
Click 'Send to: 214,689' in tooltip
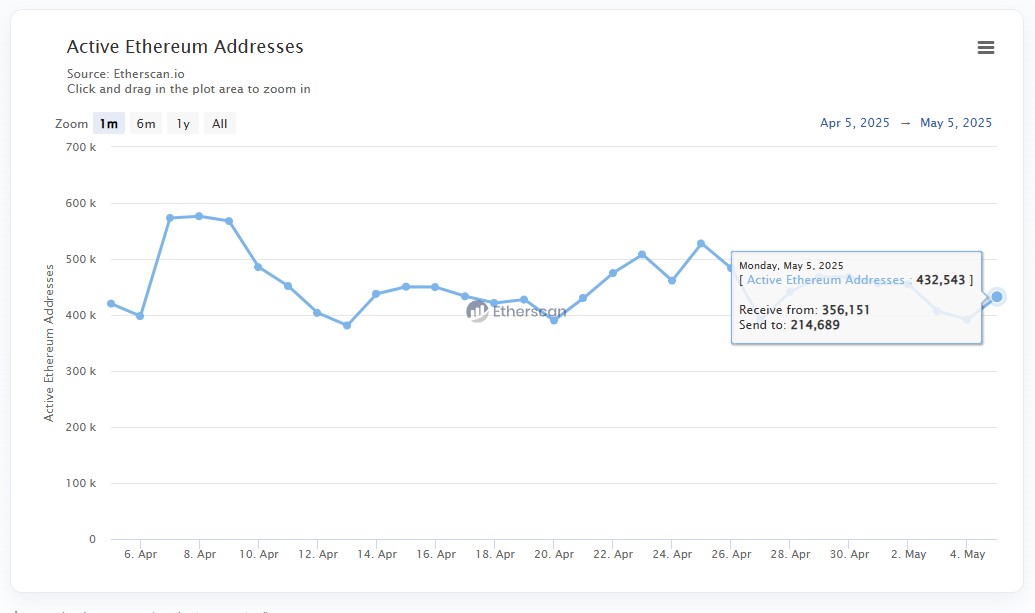coord(789,325)
